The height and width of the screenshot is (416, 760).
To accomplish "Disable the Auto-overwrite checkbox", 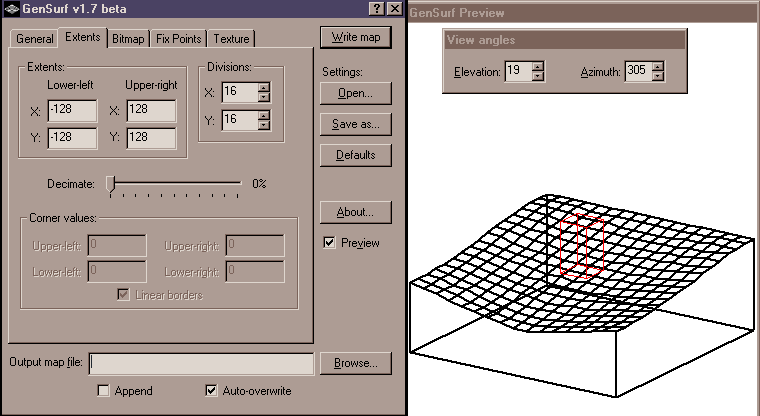I will coord(211,391).
